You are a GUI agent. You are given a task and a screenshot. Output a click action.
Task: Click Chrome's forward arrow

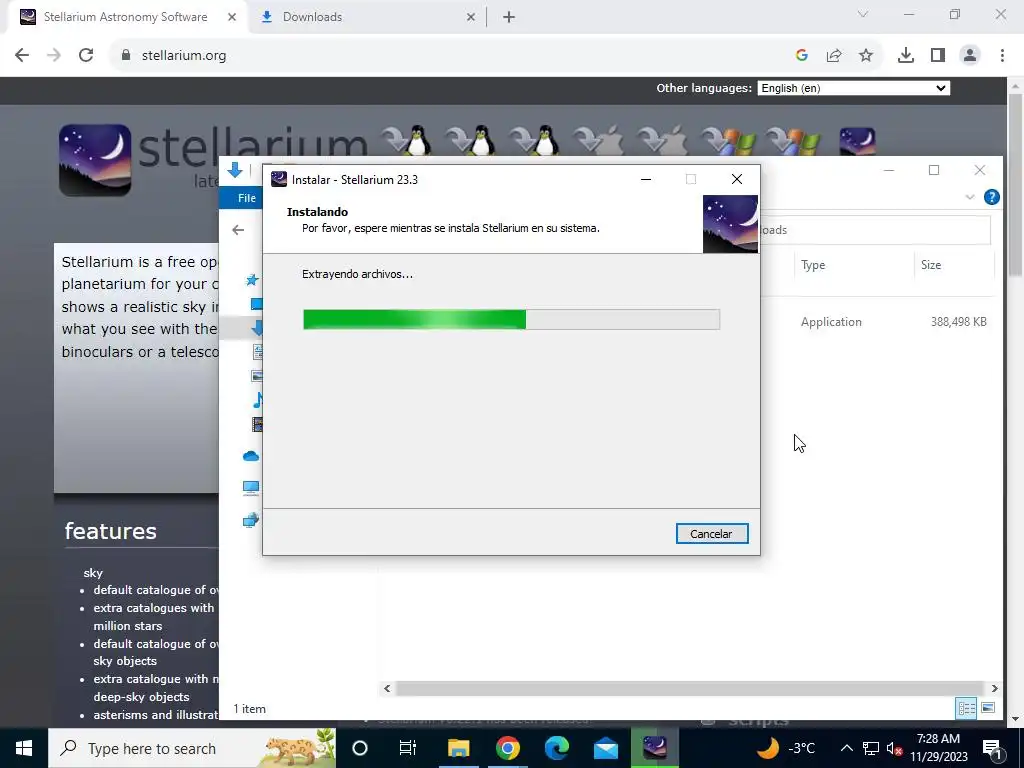pyautogui.click(x=54, y=56)
